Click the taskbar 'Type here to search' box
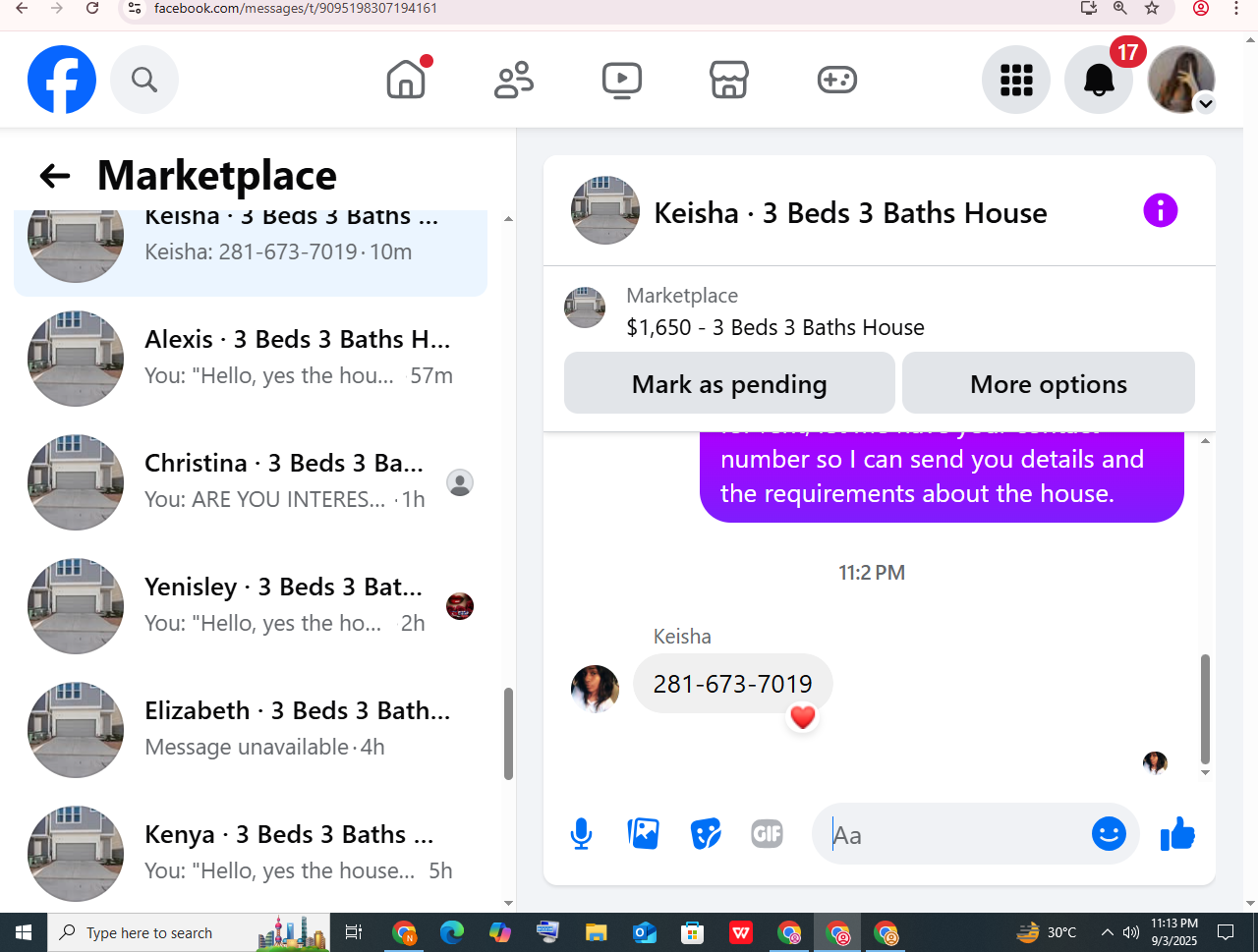Screen dimensions: 1258x952 [189, 932]
